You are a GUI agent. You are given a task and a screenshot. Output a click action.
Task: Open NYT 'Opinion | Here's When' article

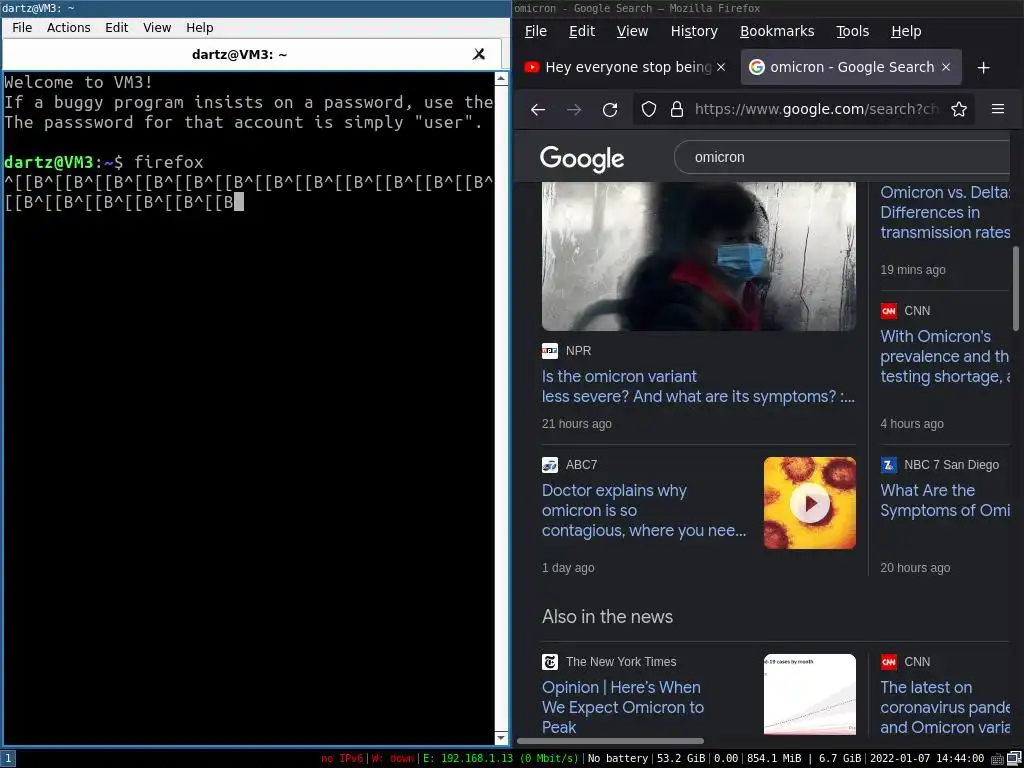click(x=623, y=707)
